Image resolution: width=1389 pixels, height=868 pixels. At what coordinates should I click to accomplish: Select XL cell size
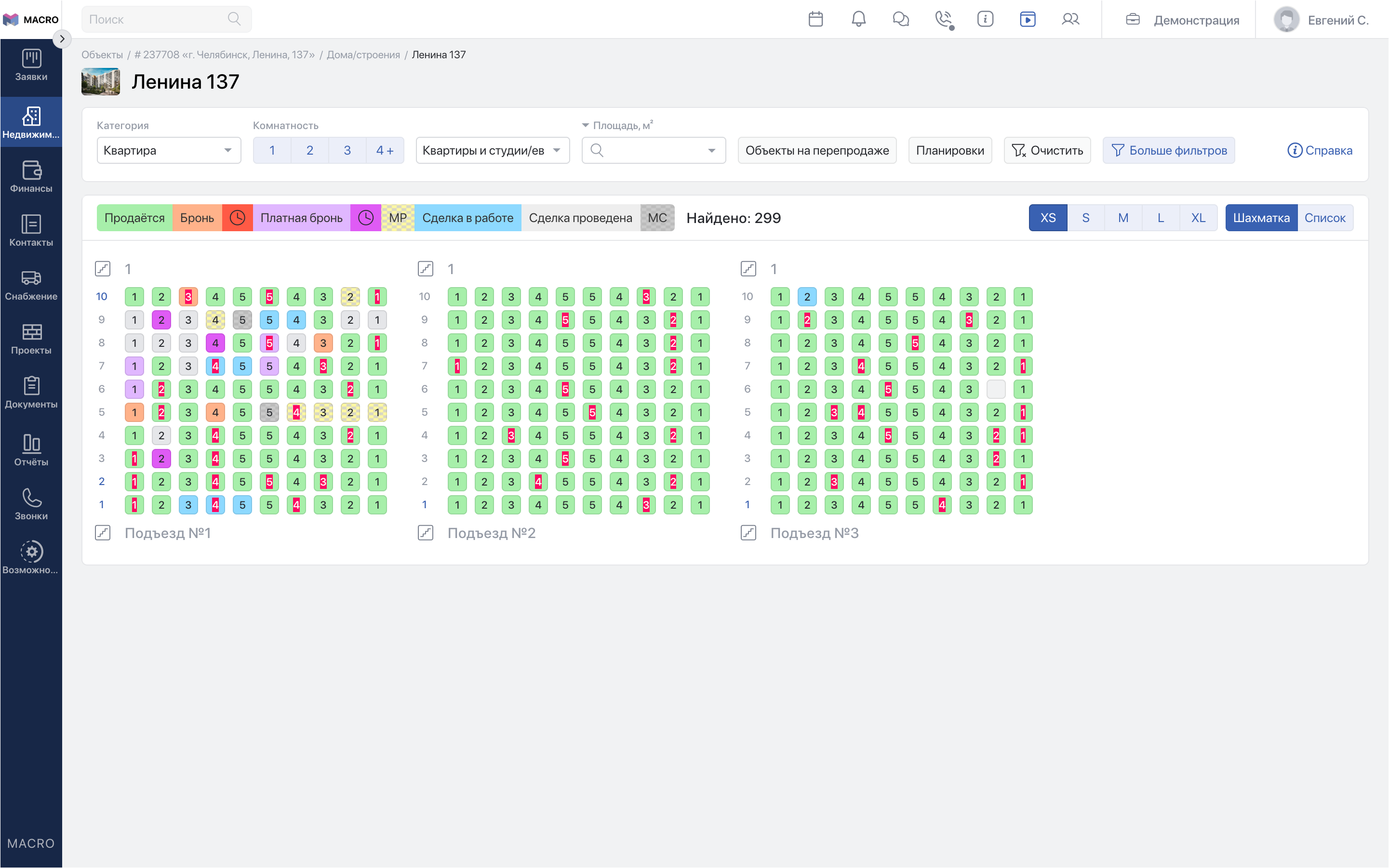[1198, 218]
